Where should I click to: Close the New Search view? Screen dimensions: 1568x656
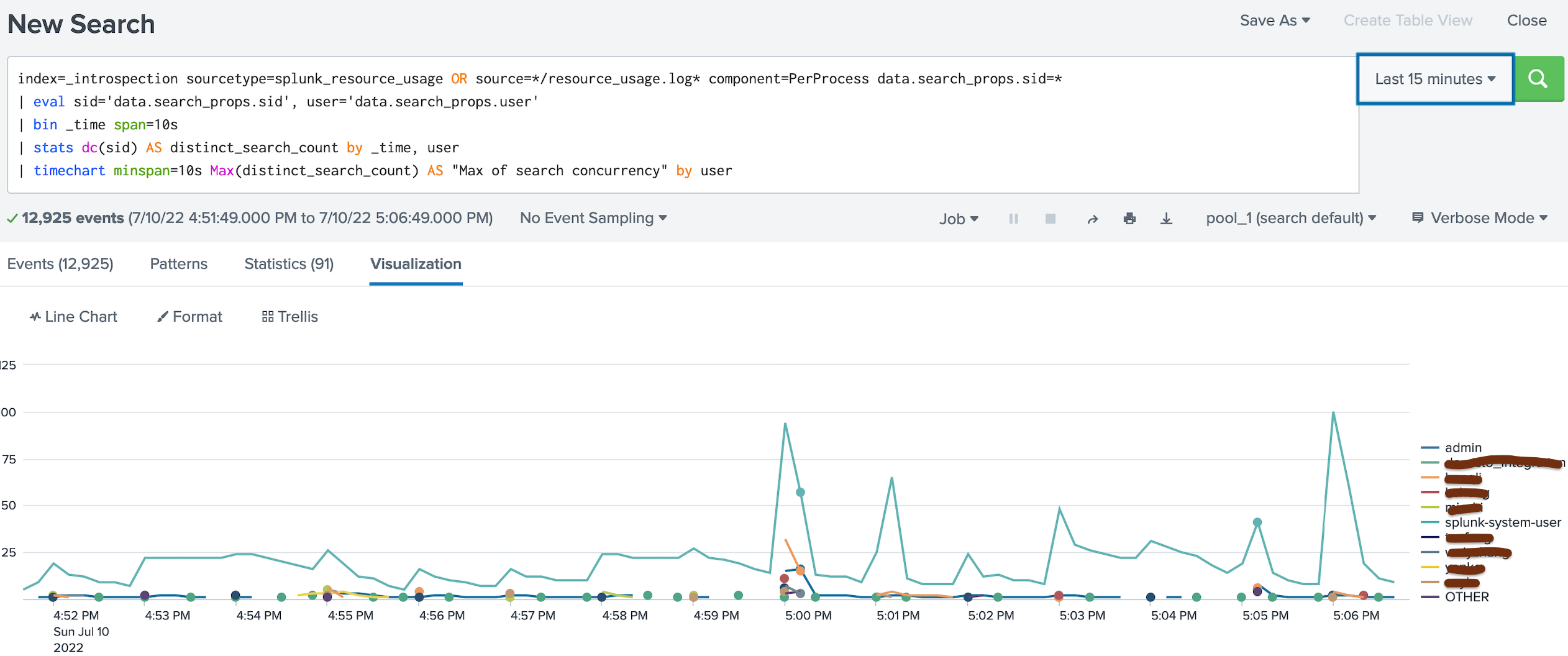[x=1527, y=20]
